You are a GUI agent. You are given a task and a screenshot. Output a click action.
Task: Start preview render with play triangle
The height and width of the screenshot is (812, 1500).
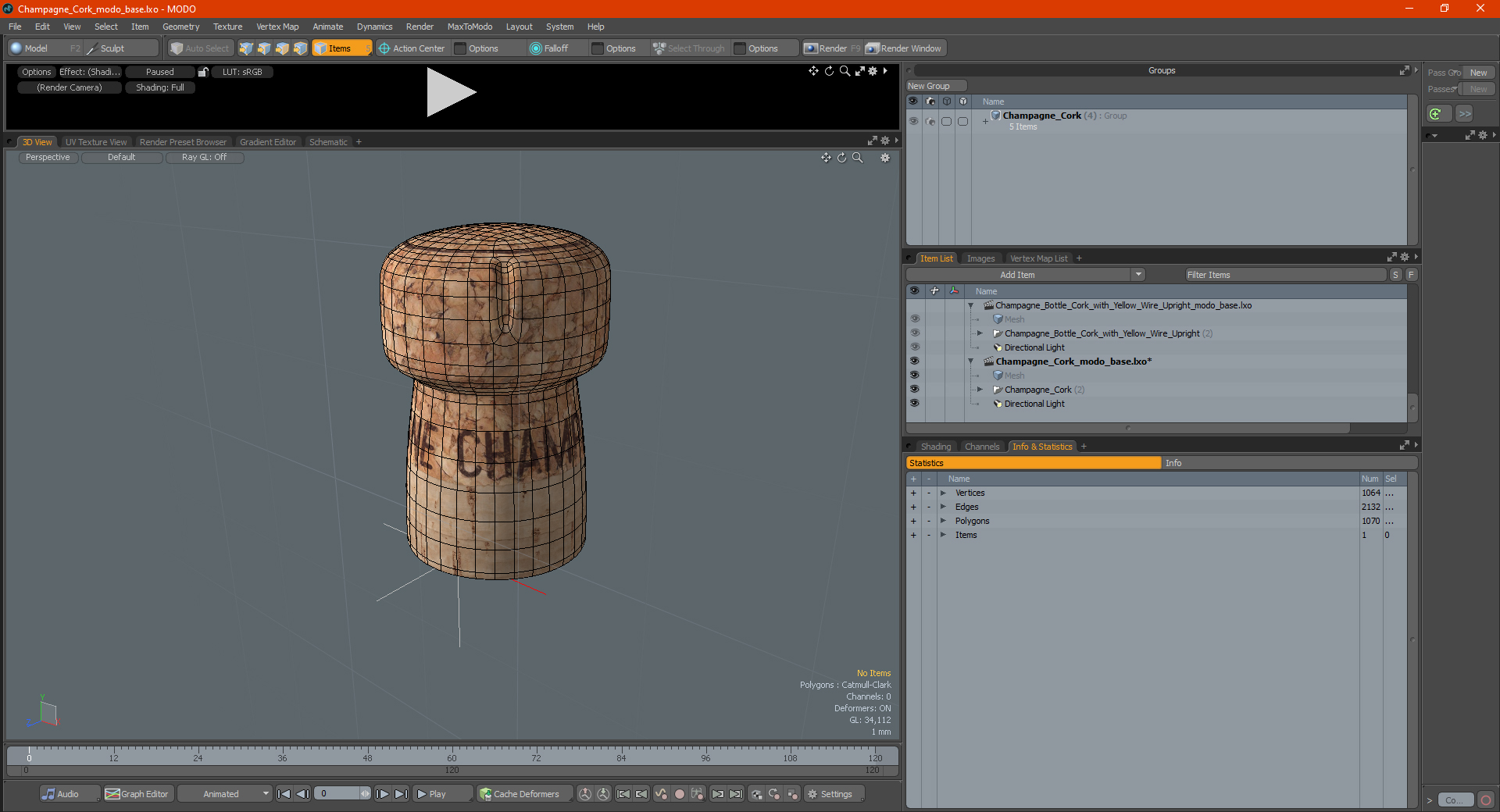click(451, 92)
